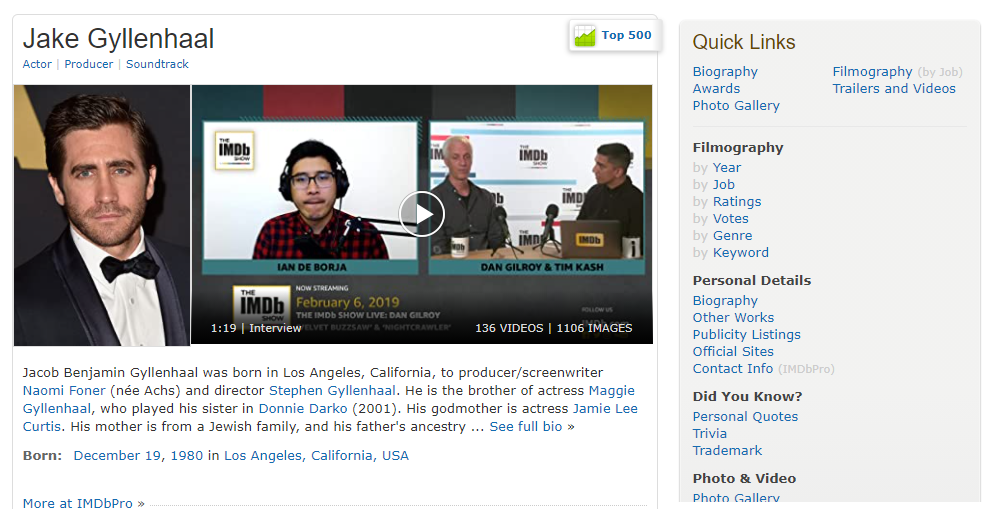Expand with See full bio
This screenshot has height=509, width=985.
pyautogui.click(x=526, y=427)
